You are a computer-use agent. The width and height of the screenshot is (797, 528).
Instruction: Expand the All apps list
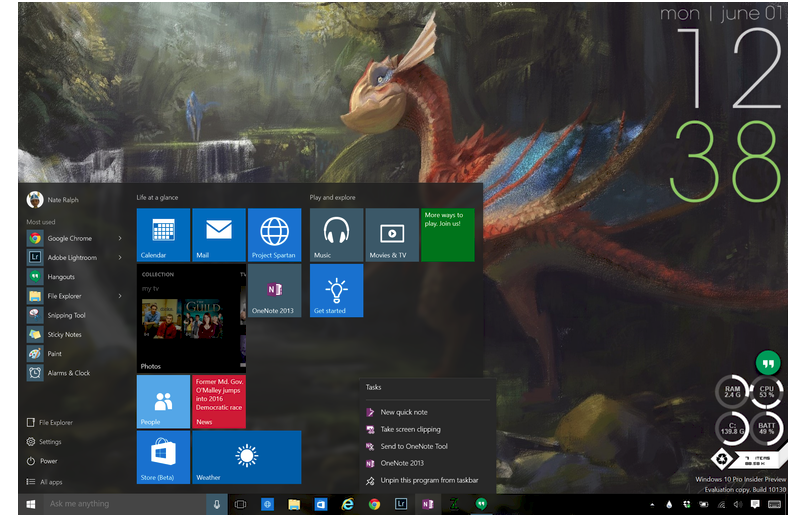pyautogui.click(x=45, y=482)
